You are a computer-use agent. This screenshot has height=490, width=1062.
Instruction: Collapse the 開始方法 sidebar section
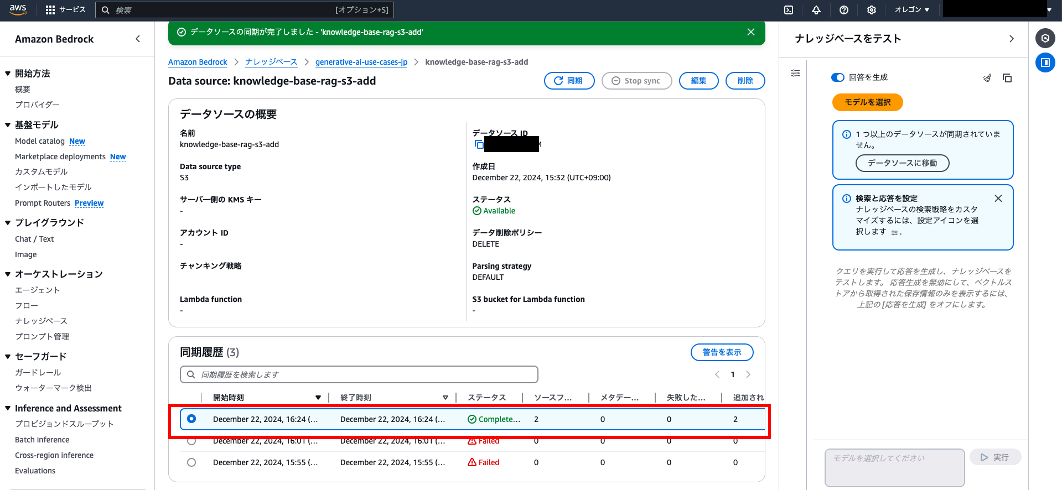[x=7, y=73]
